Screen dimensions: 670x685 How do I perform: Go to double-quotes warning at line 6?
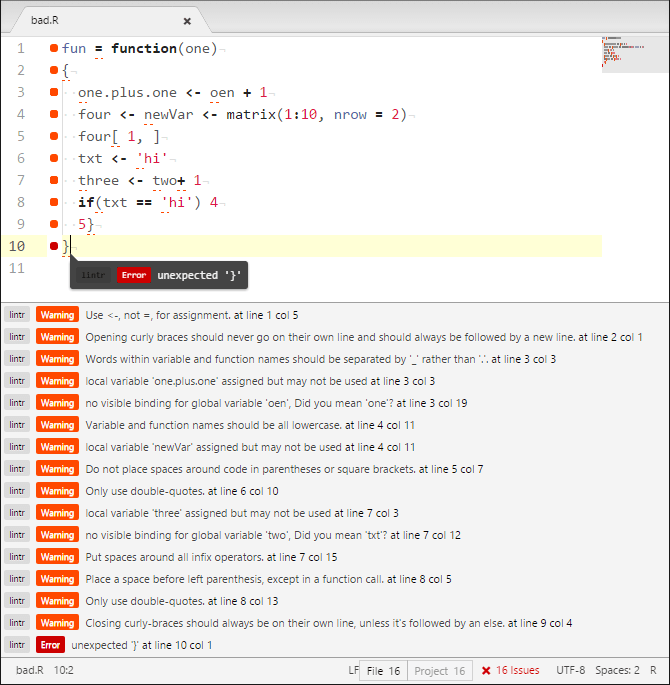(182, 491)
